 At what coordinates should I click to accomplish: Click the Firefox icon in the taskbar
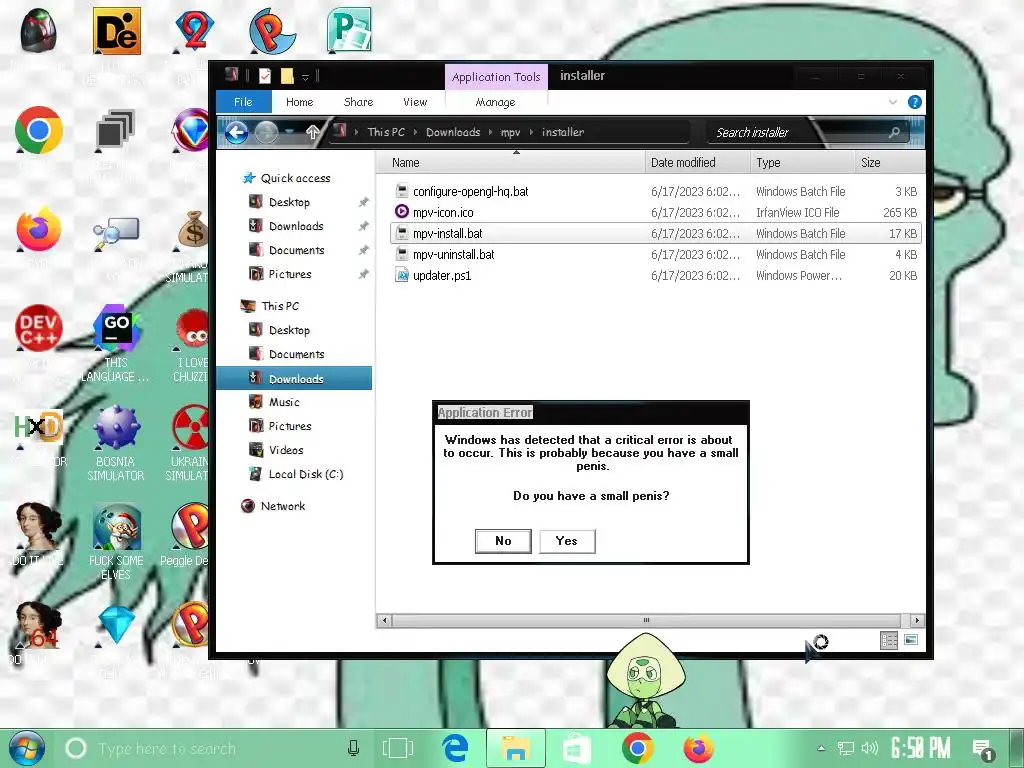click(698, 748)
